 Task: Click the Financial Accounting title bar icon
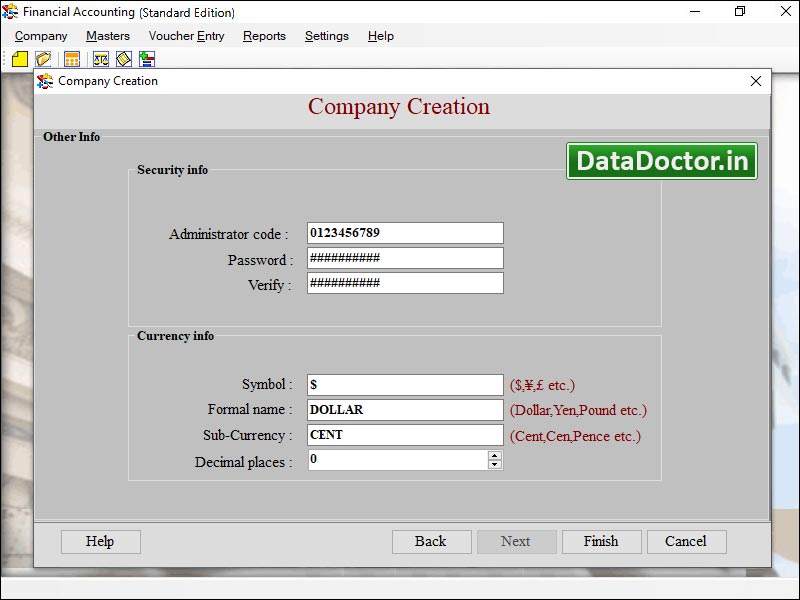tap(11, 12)
